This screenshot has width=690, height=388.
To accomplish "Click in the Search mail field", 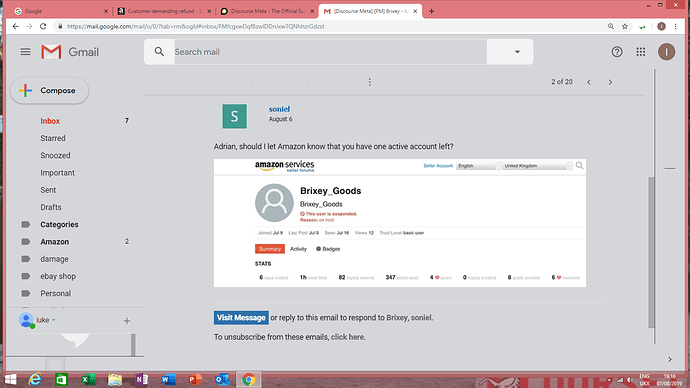I will point(330,52).
